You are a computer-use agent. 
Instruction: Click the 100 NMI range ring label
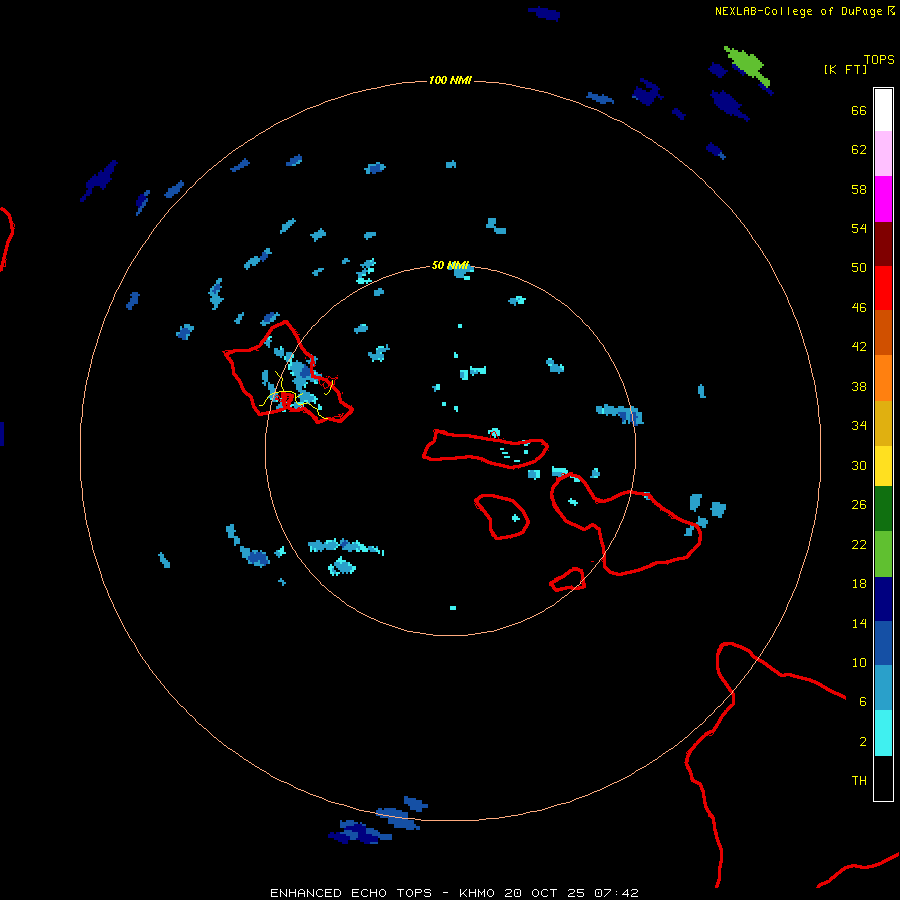click(x=450, y=80)
